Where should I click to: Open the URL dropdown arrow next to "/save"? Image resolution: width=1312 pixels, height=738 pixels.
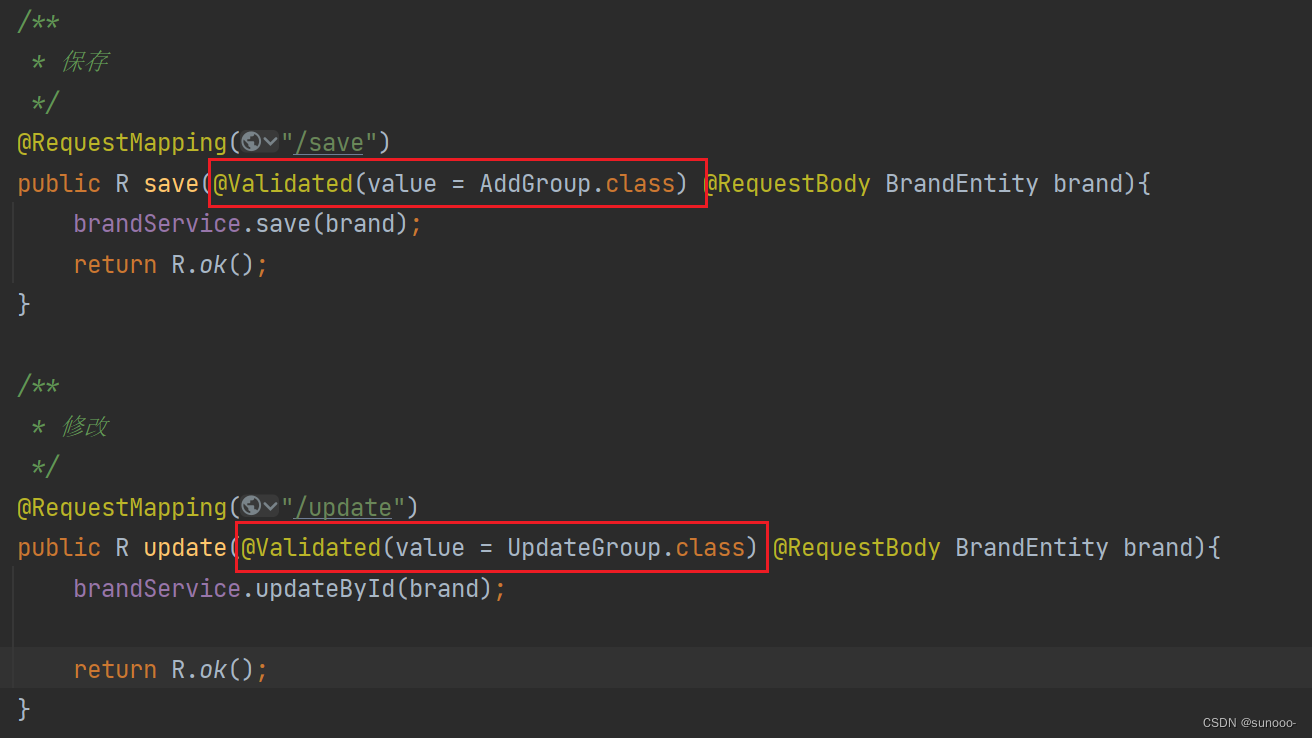[270, 142]
